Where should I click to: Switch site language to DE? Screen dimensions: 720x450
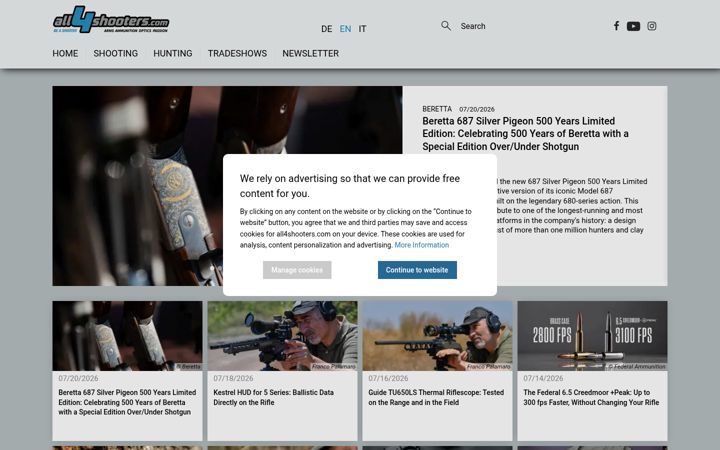[326, 29]
